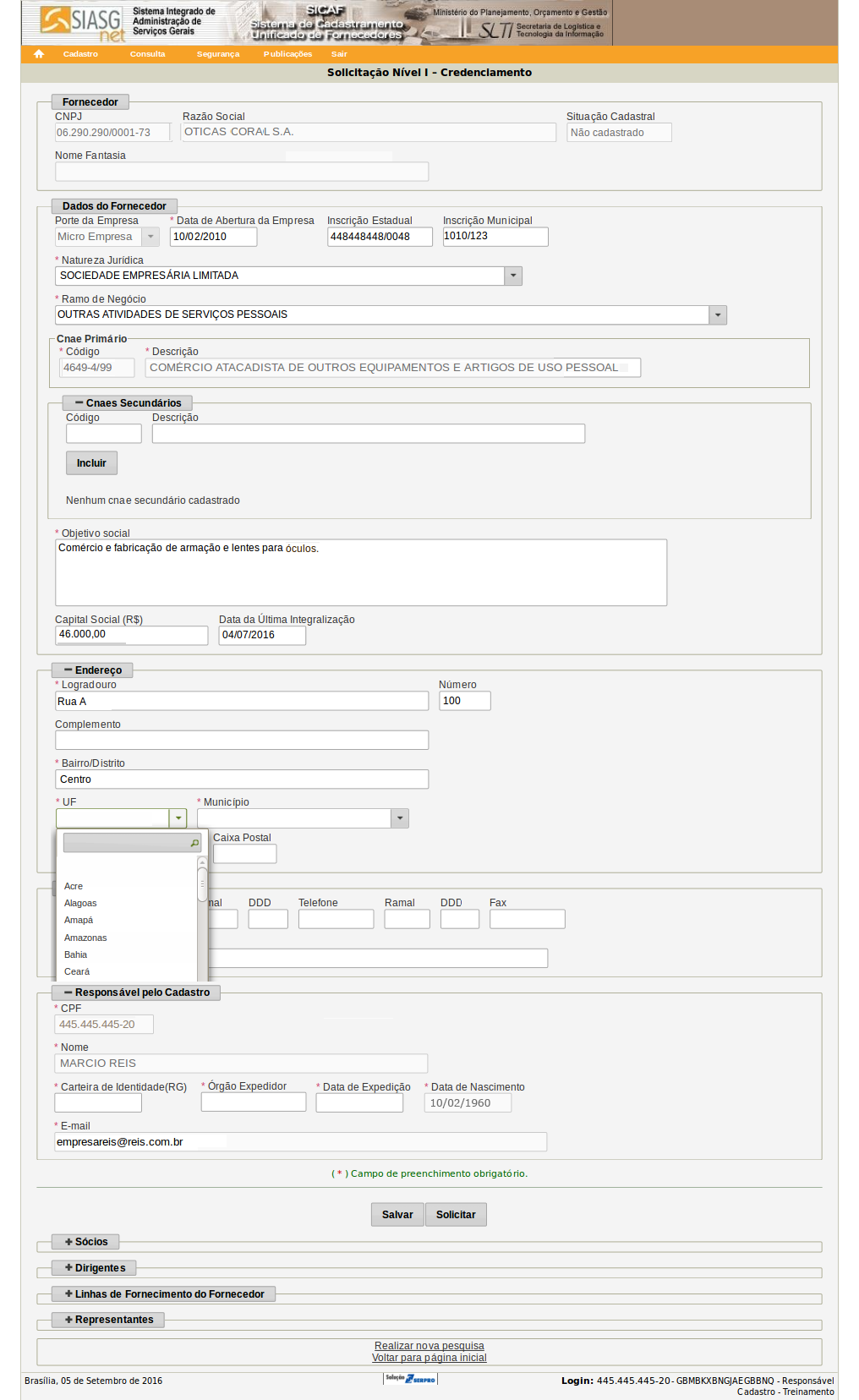
Task: Open Ramo de Negócio dropdown arrow
Action: (718, 314)
